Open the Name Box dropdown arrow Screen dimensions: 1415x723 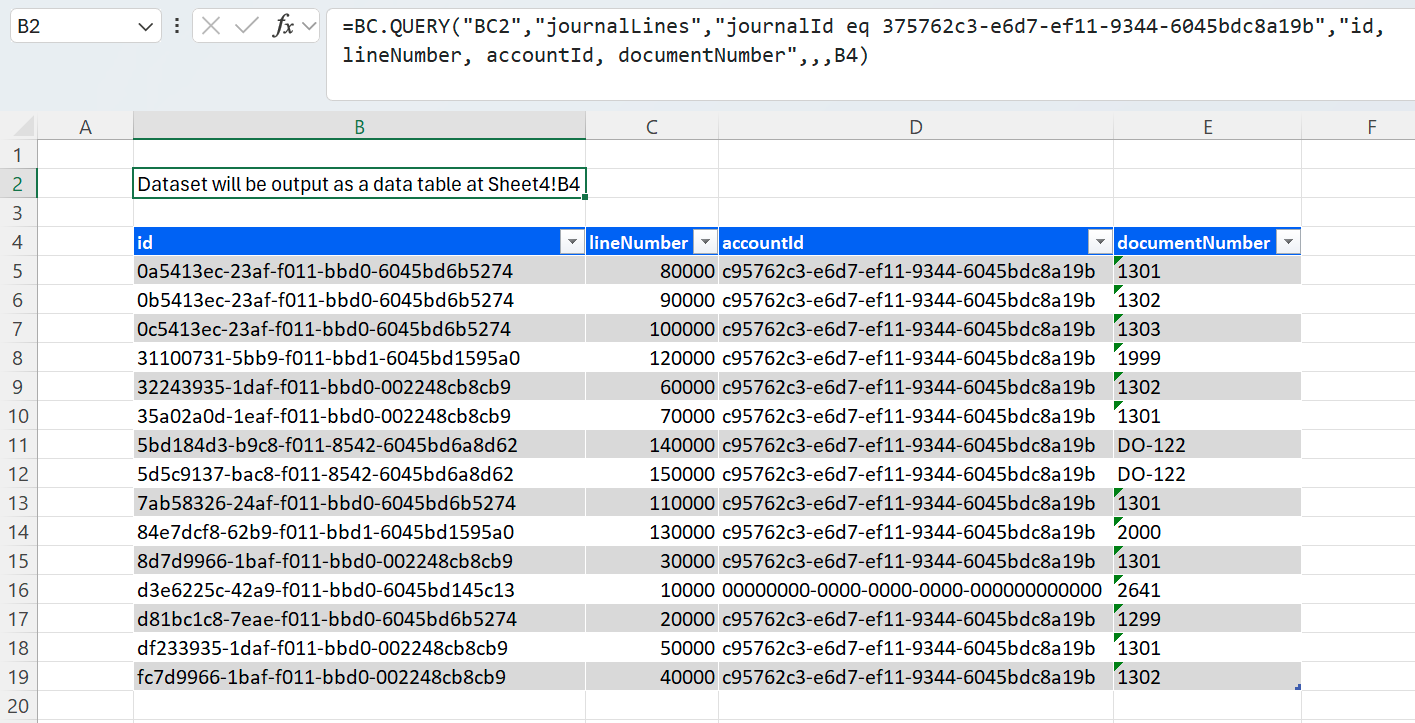coord(145,27)
